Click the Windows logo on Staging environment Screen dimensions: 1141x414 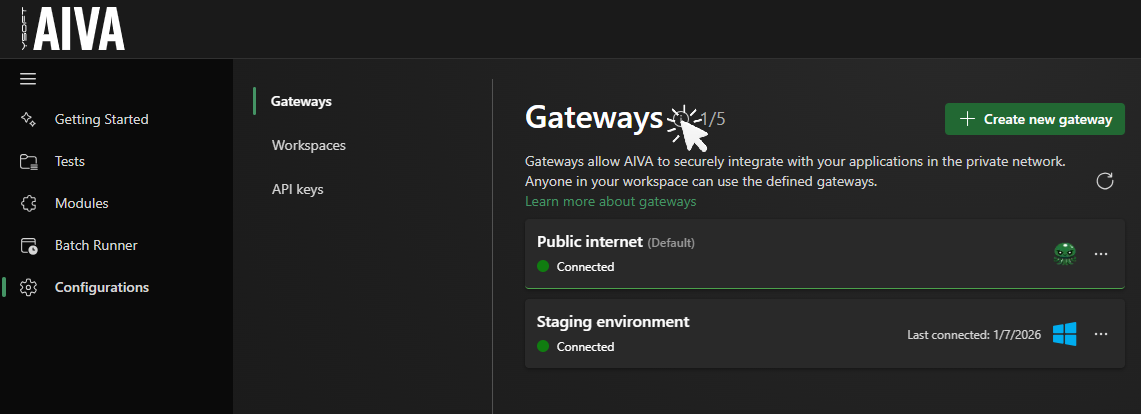[1065, 334]
